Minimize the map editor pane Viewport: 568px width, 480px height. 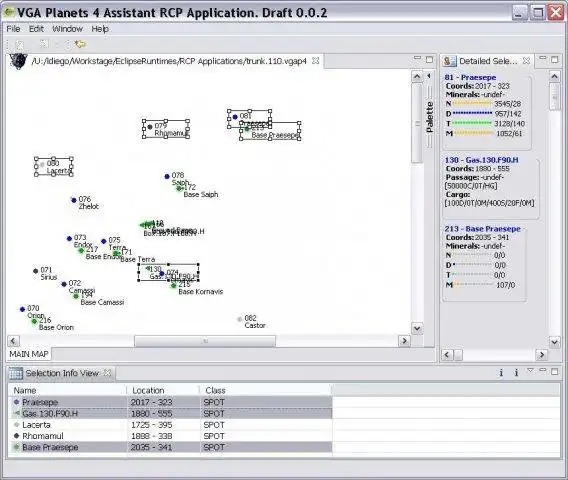(417, 58)
